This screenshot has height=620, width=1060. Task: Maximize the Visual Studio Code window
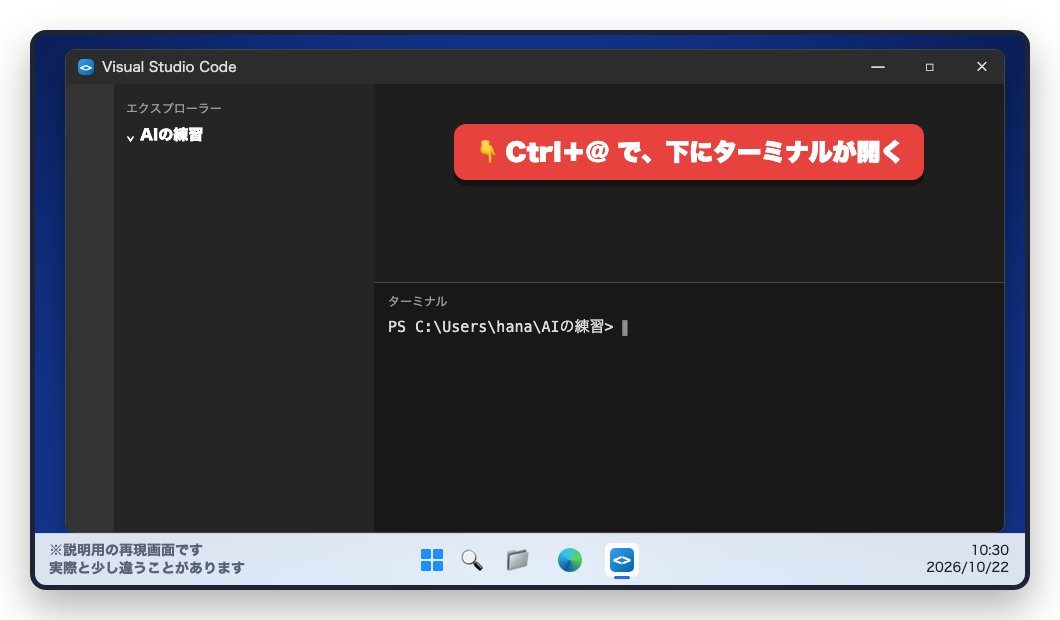930,67
